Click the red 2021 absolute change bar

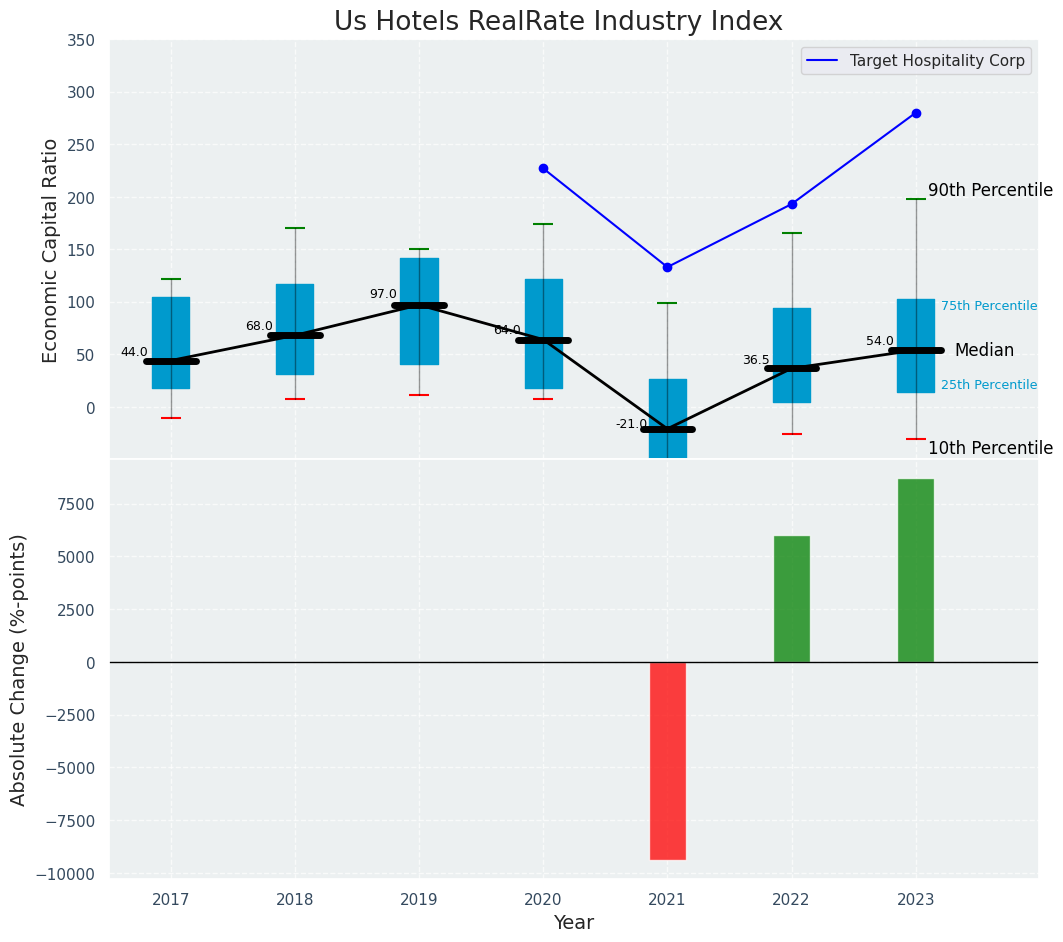coord(668,760)
